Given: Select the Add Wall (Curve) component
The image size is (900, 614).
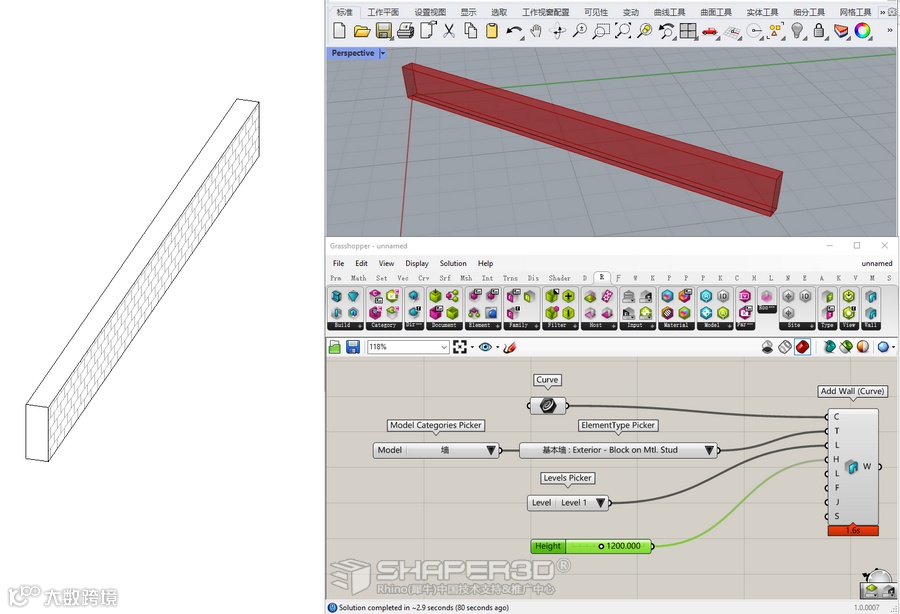Looking at the screenshot, I should (x=853, y=466).
